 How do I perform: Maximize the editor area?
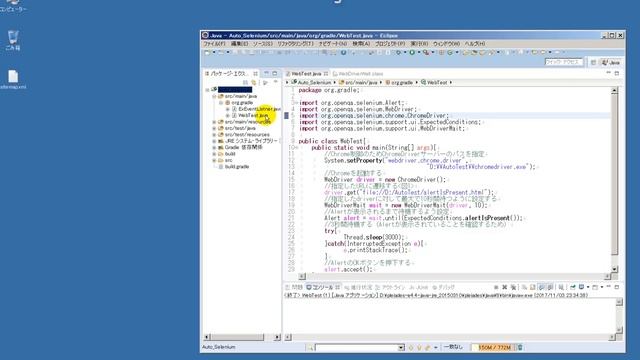(617, 73)
